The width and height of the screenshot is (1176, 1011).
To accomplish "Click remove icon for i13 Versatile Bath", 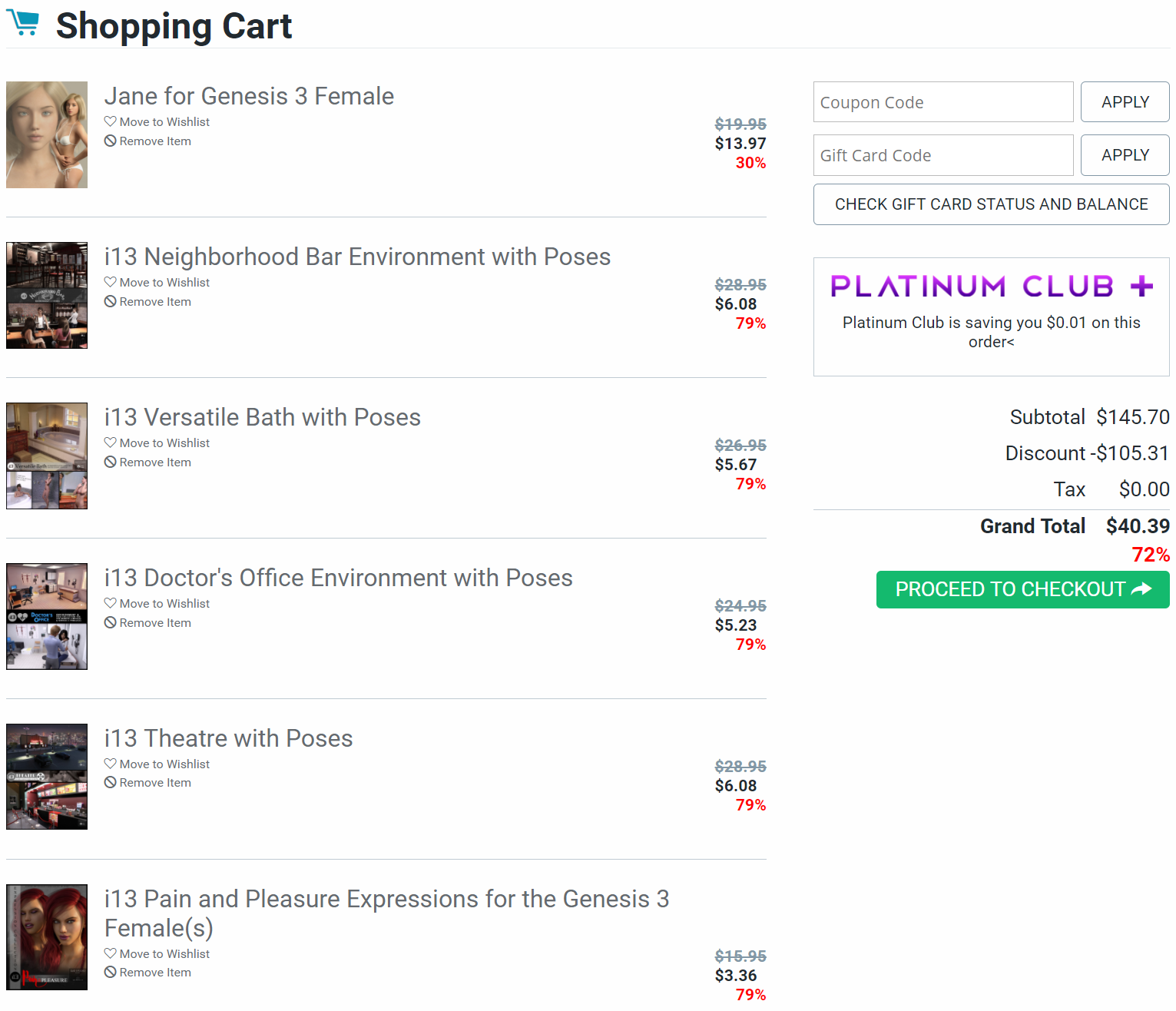I will 111,462.
